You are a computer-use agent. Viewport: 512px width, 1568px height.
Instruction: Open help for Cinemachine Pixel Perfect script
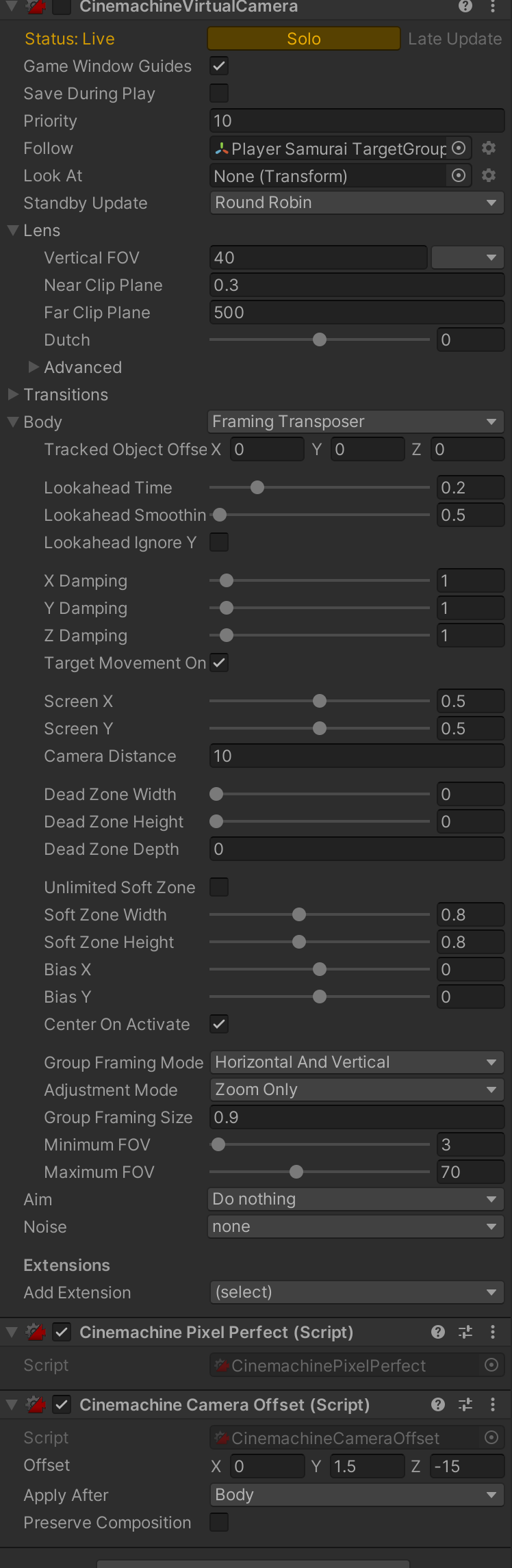tap(438, 1332)
